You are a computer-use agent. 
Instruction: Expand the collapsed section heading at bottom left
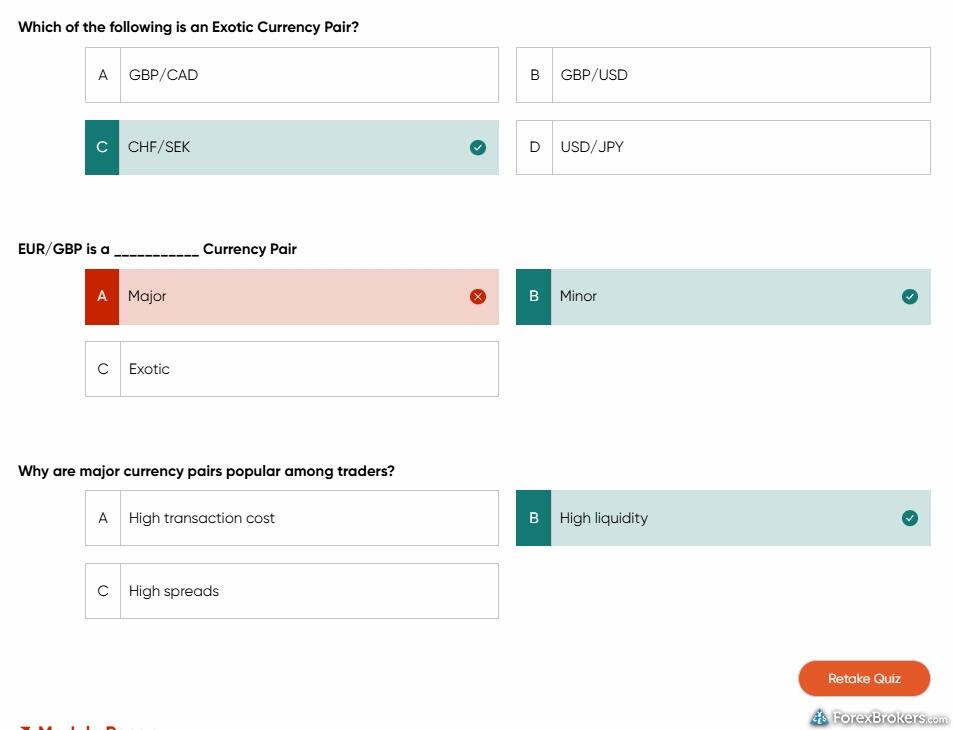pyautogui.click(x=88, y=727)
